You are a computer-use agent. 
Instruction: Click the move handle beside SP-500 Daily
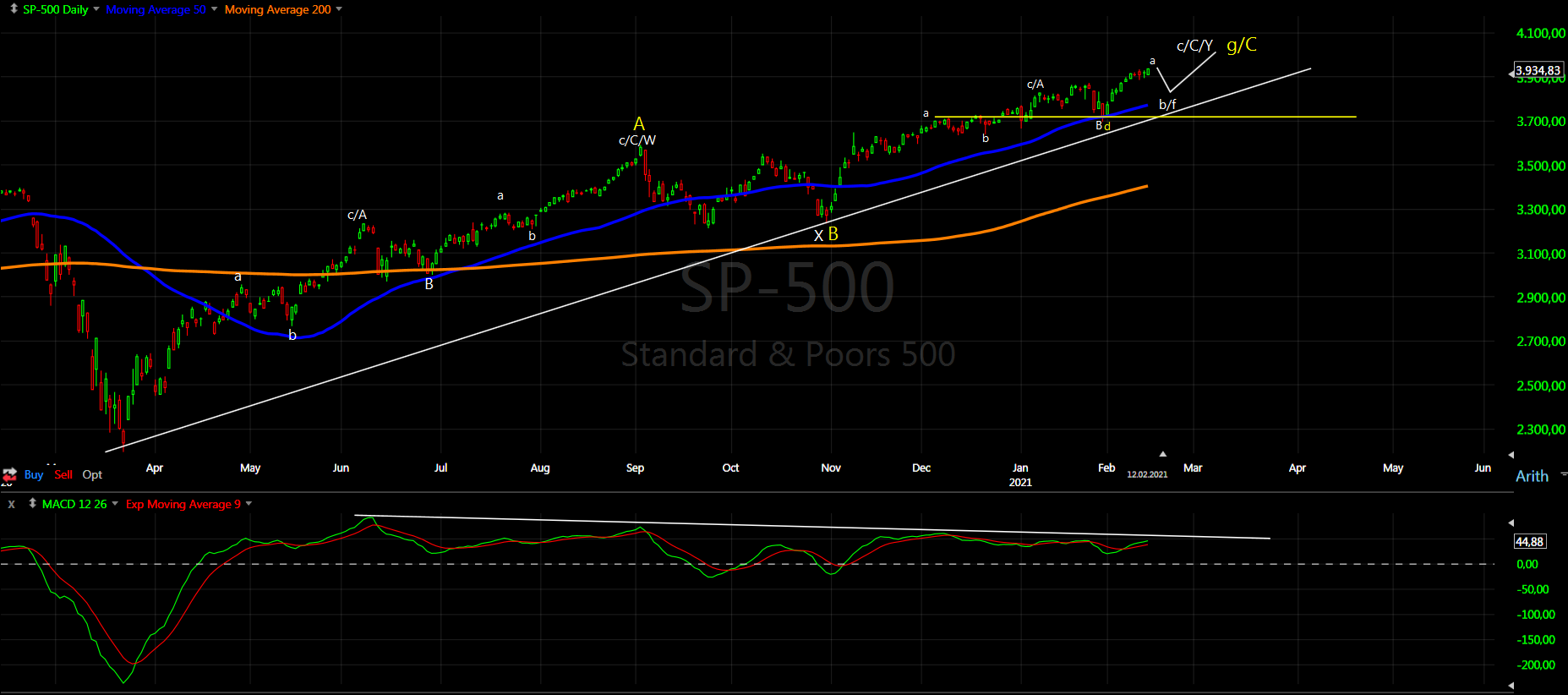pos(14,8)
